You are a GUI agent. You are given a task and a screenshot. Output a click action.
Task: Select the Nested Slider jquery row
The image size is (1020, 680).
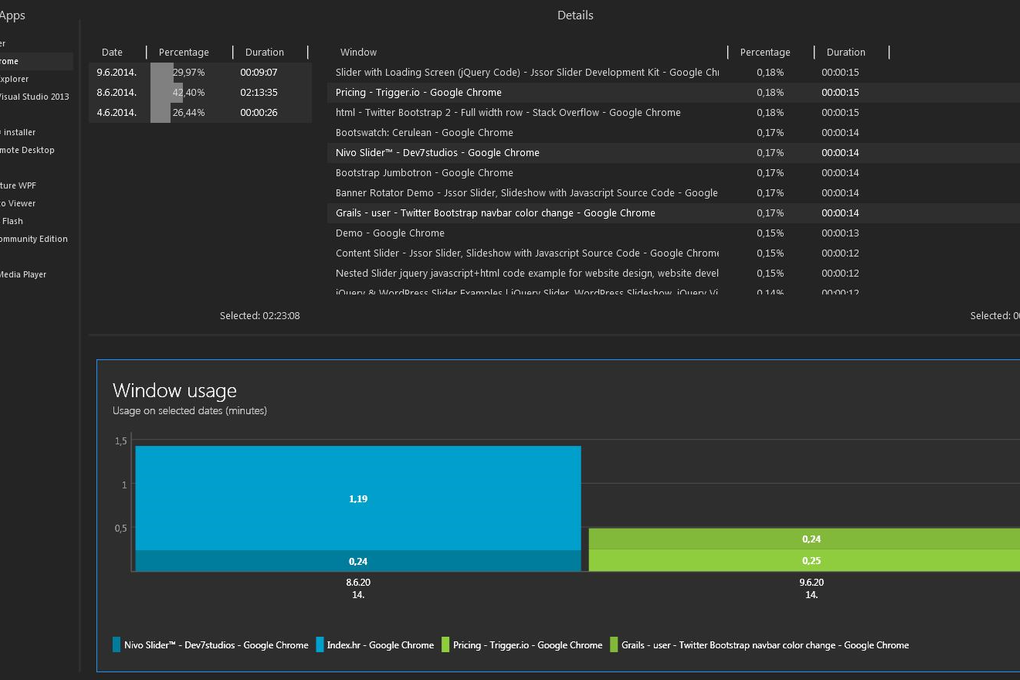[673, 274]
